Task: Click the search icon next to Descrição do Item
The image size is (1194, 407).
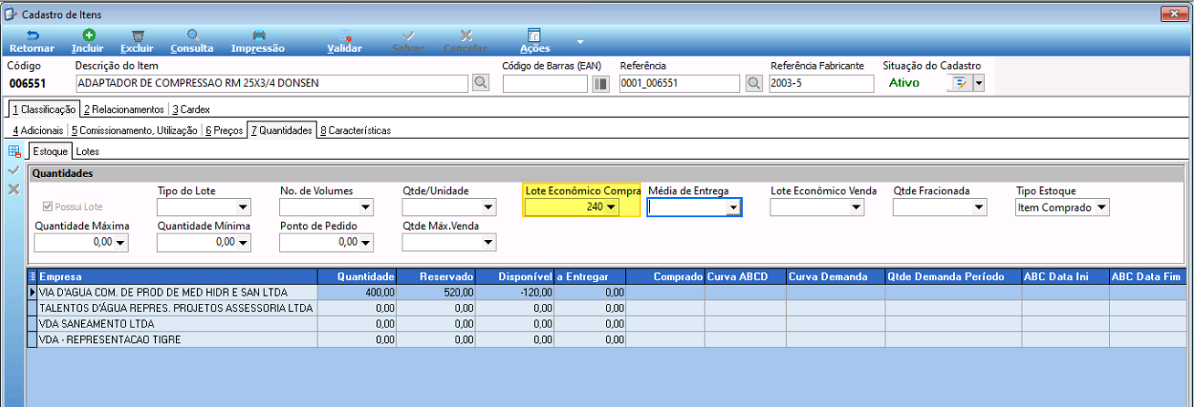Action: [x=480, y=83]
